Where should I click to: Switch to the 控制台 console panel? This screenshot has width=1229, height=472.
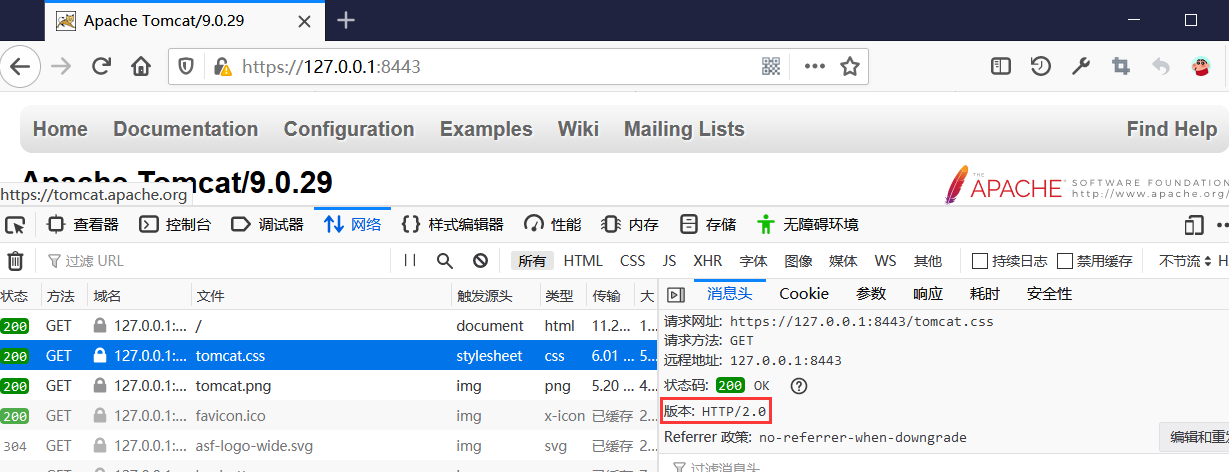click(175, 224)
